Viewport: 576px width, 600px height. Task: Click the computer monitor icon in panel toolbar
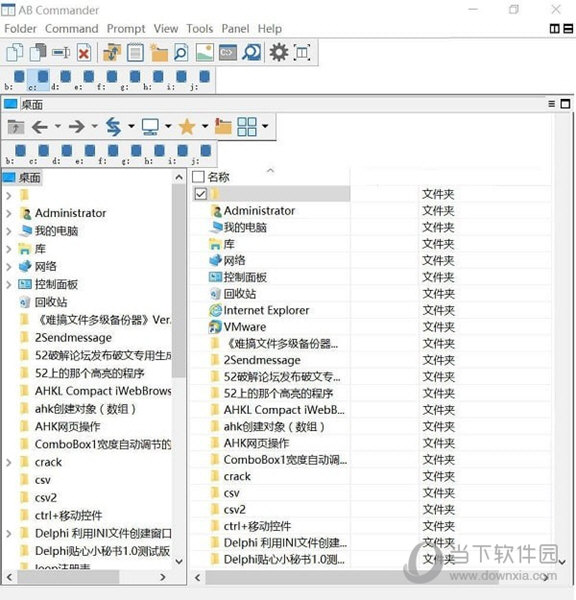pyautogui.click(x=150, y=126)
